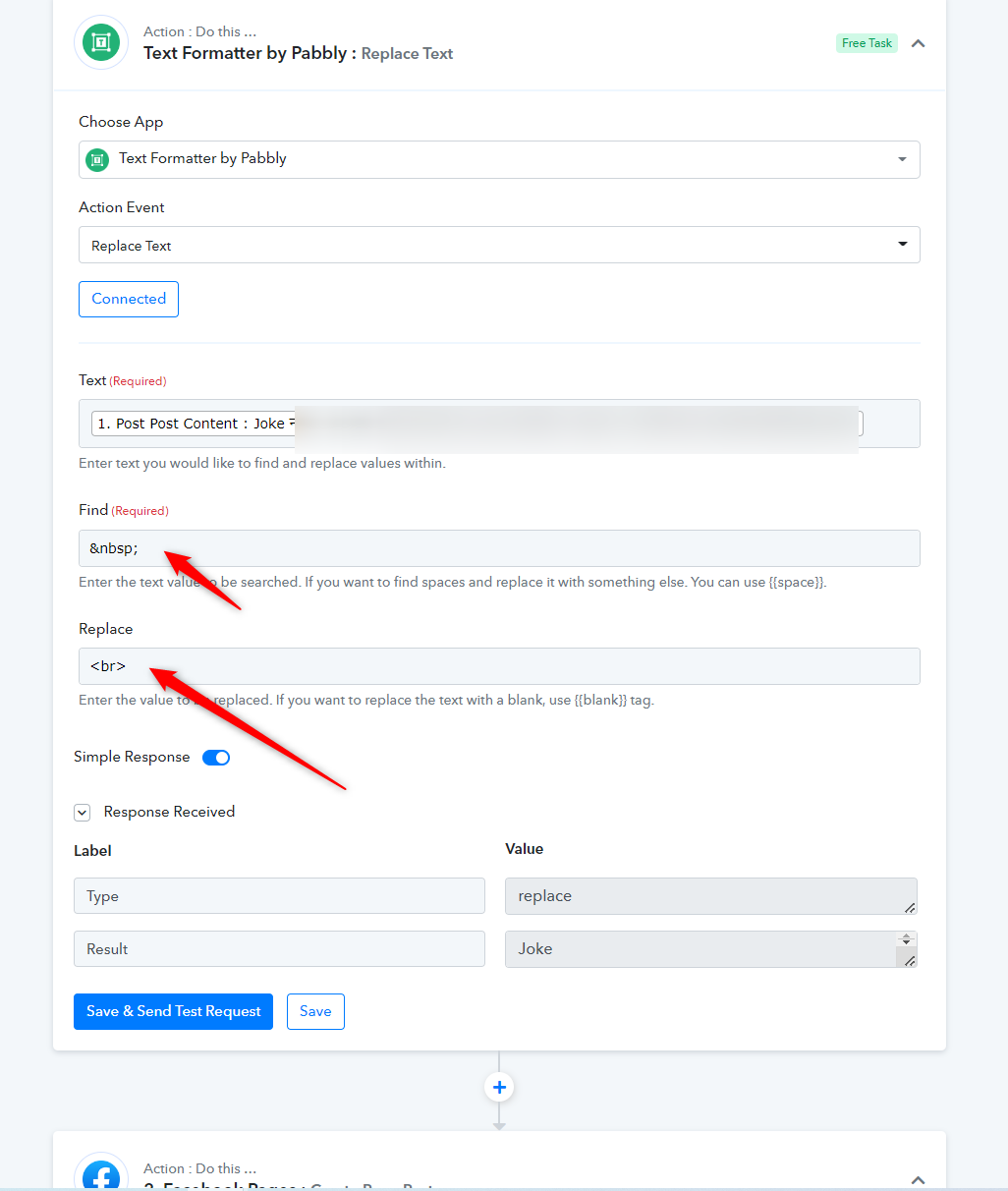Open the Action Event dropdown
Image resolution: width=1008 pixels, height=1191 pixels.
[x=499, y=245]
